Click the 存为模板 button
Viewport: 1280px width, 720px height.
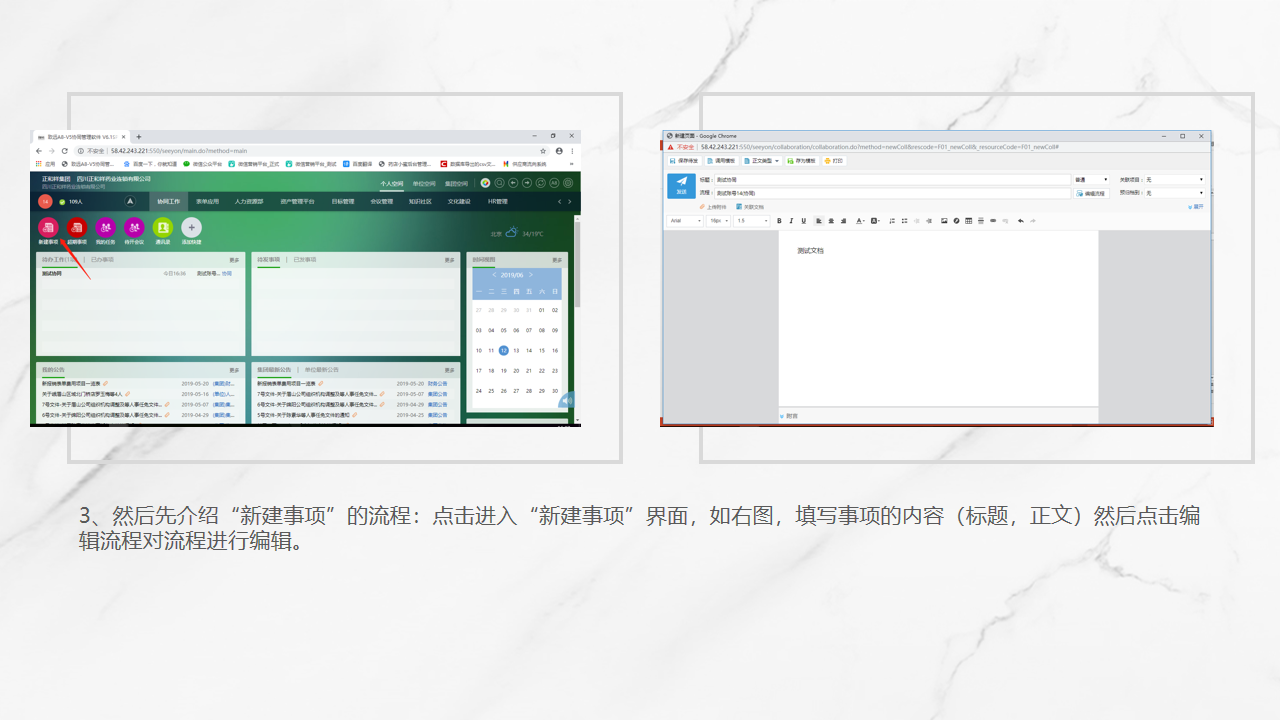(801, 160)
